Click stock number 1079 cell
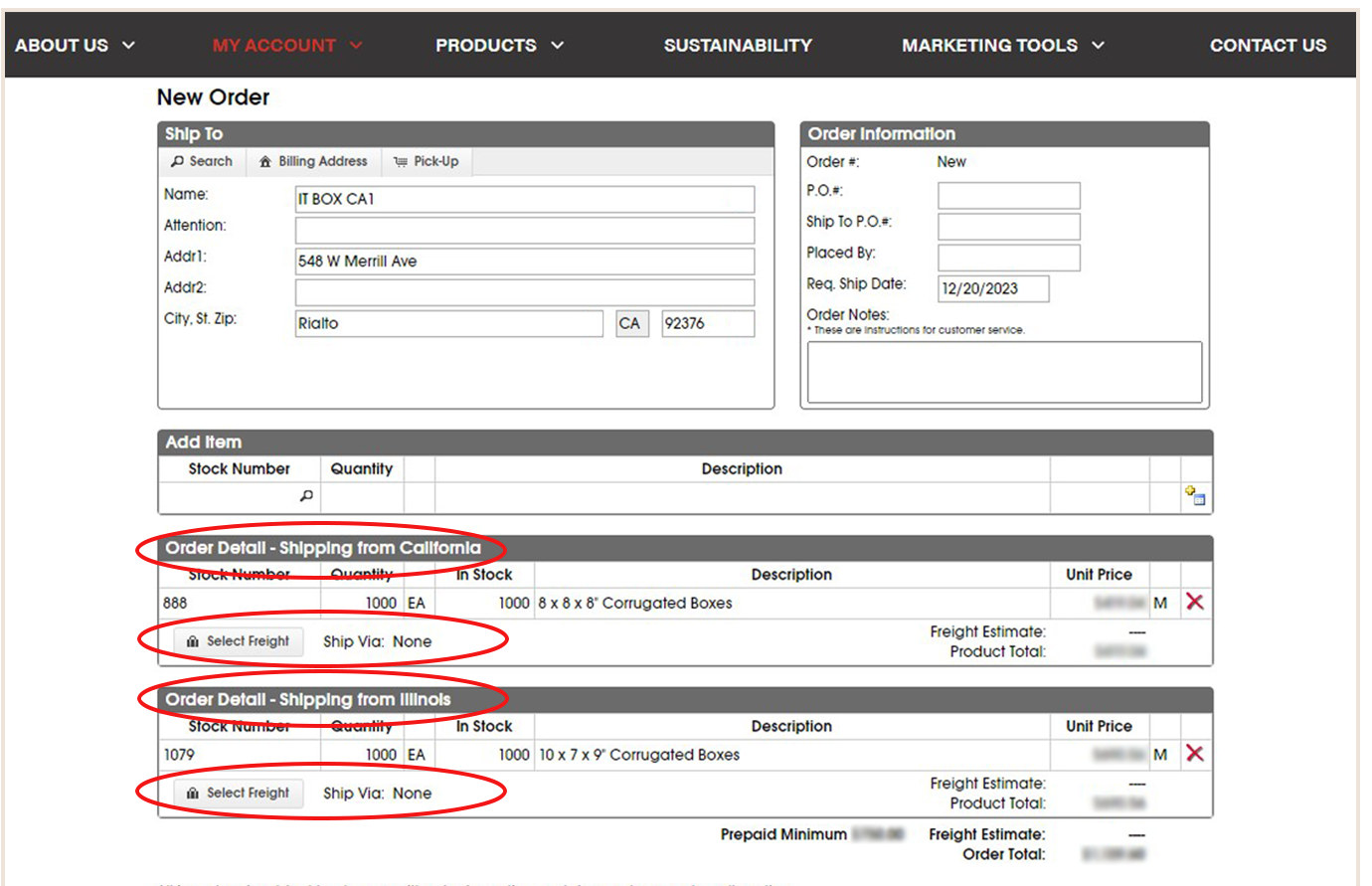This screenshot has height=886, width=1372. (x=240, y=755)
